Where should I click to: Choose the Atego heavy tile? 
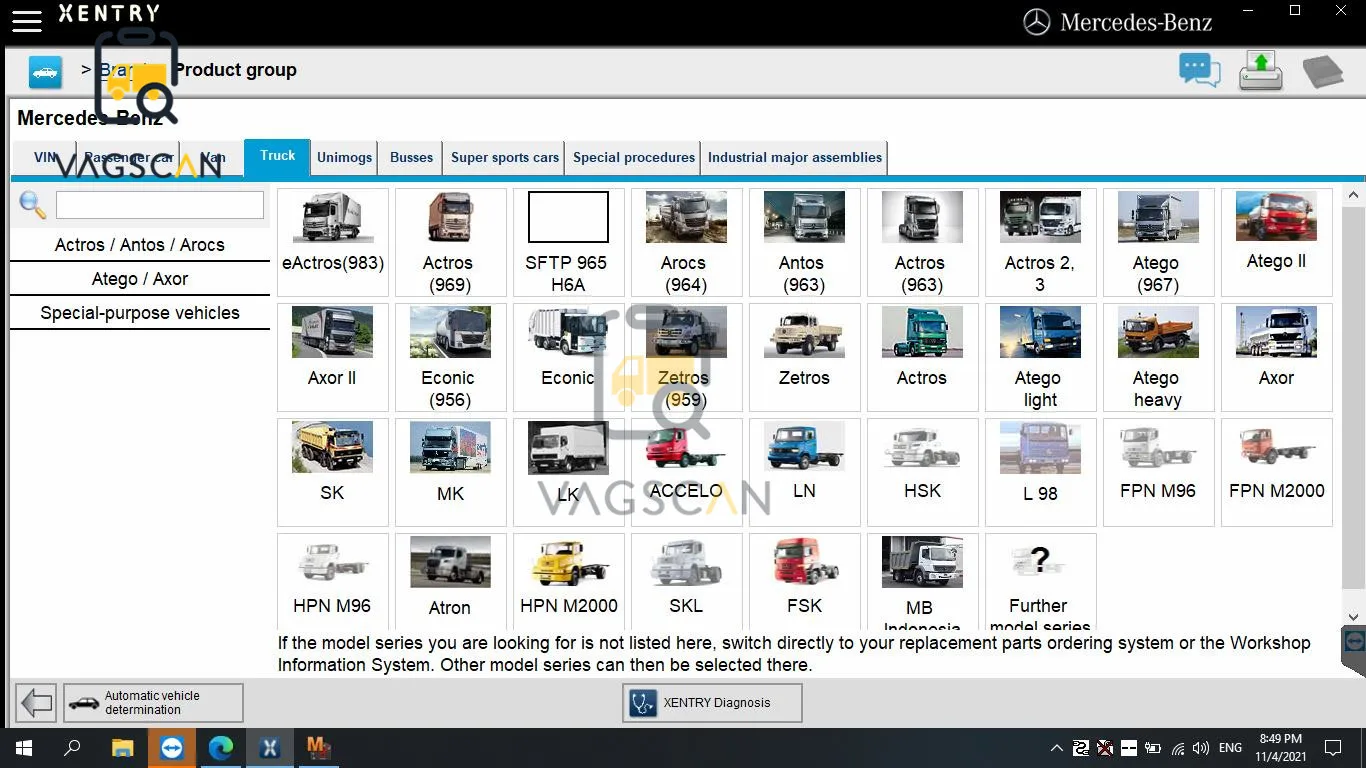pyautogui.click(x=1159, y=357)
